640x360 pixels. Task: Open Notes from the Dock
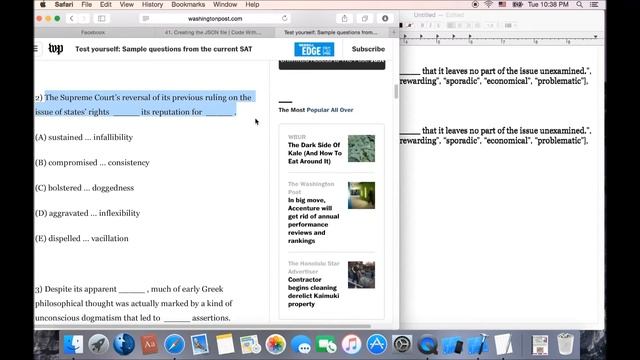225,344
